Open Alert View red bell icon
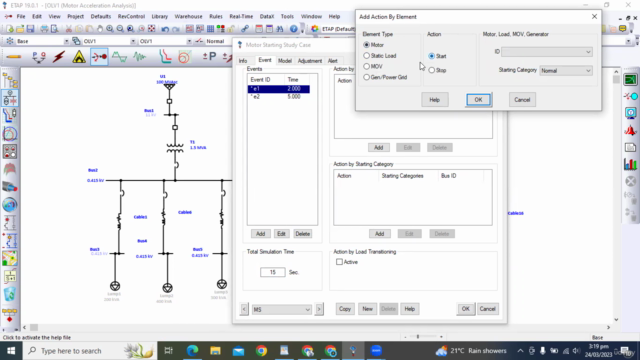The image size is (640, 360). tap(631, 131)
